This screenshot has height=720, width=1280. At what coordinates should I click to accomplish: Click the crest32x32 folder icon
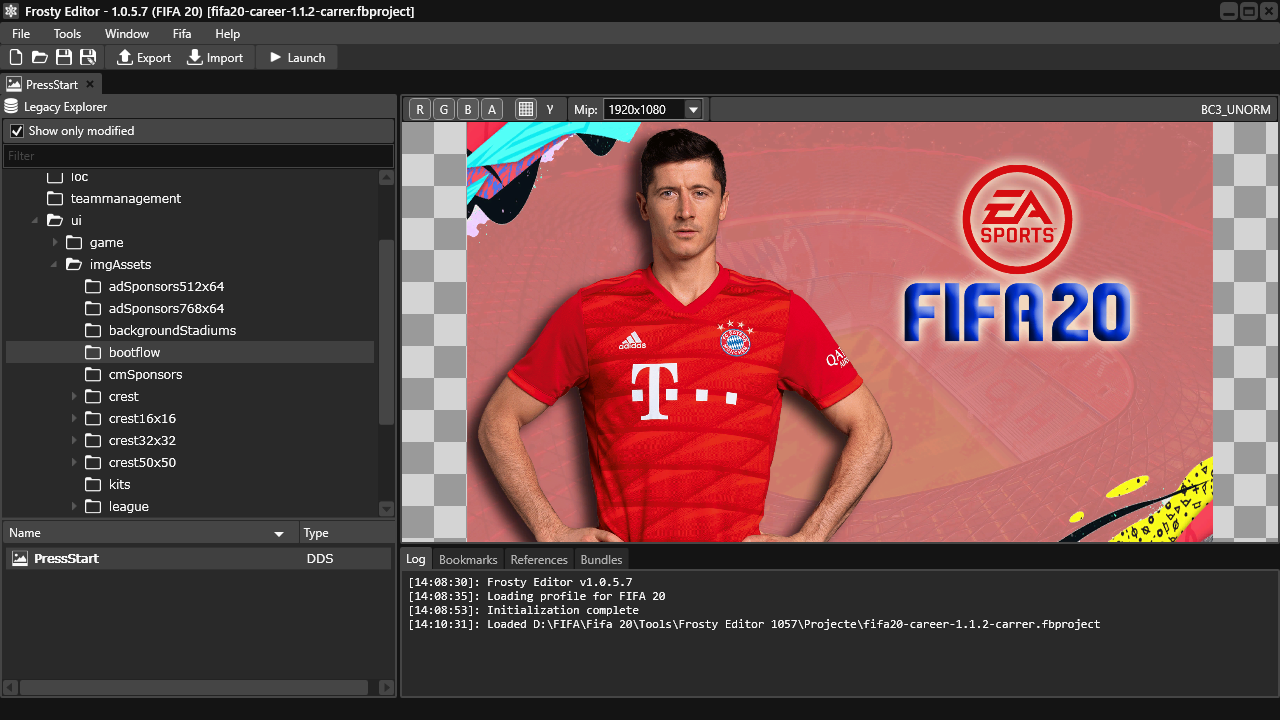(x=93, y=440)
